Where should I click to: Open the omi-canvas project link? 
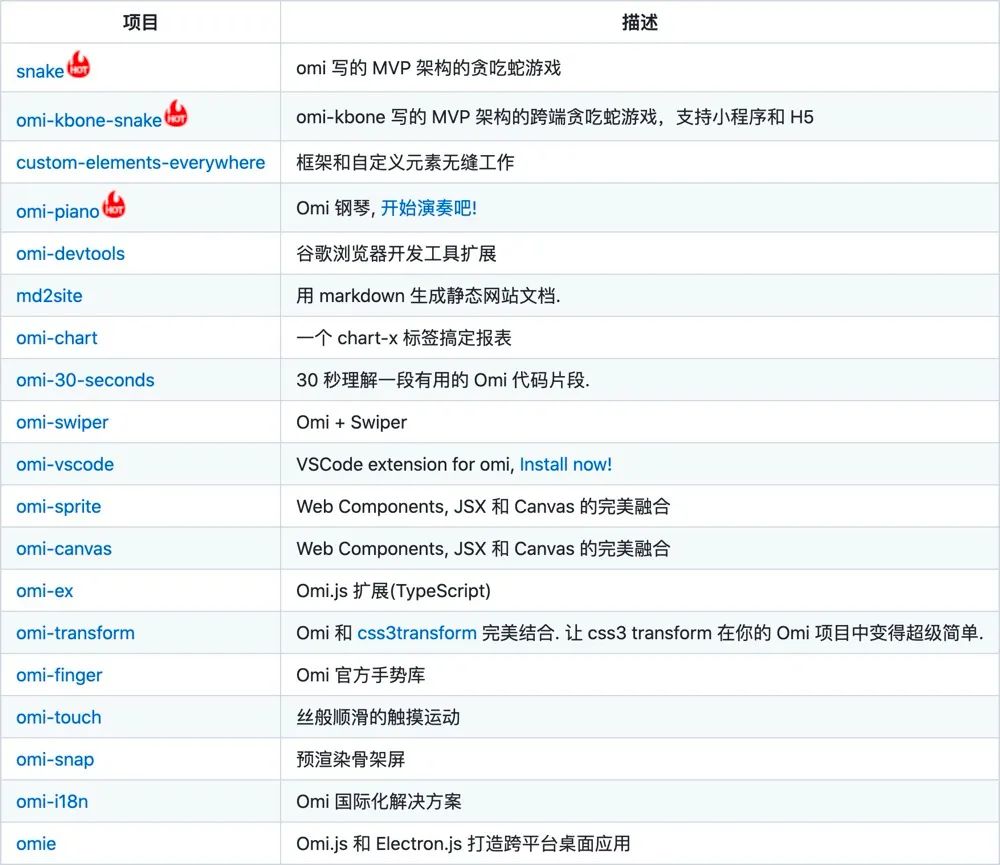click(64, 549)
